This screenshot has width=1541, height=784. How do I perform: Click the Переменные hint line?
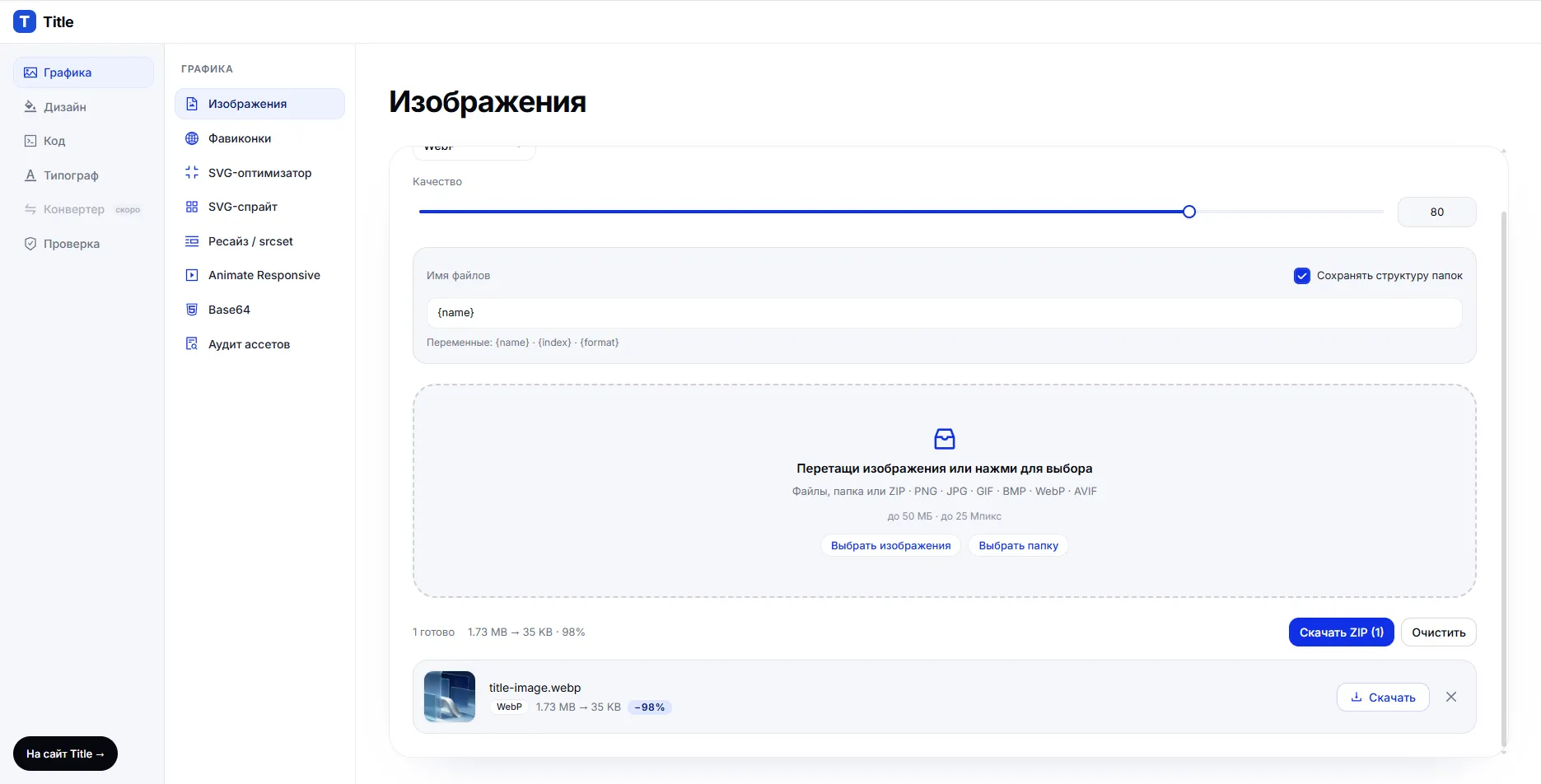[522, 343]
